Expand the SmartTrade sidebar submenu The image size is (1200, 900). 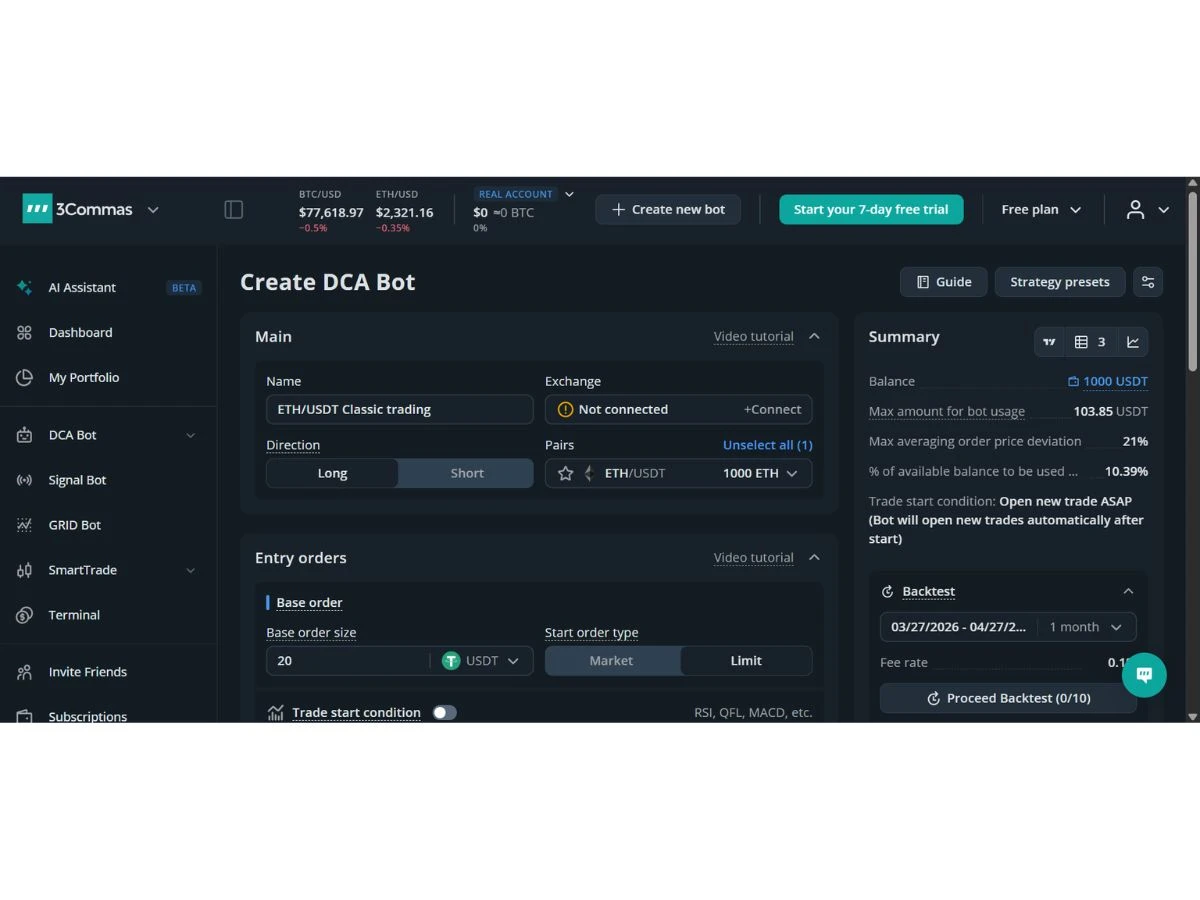click(x=190, y=571)
